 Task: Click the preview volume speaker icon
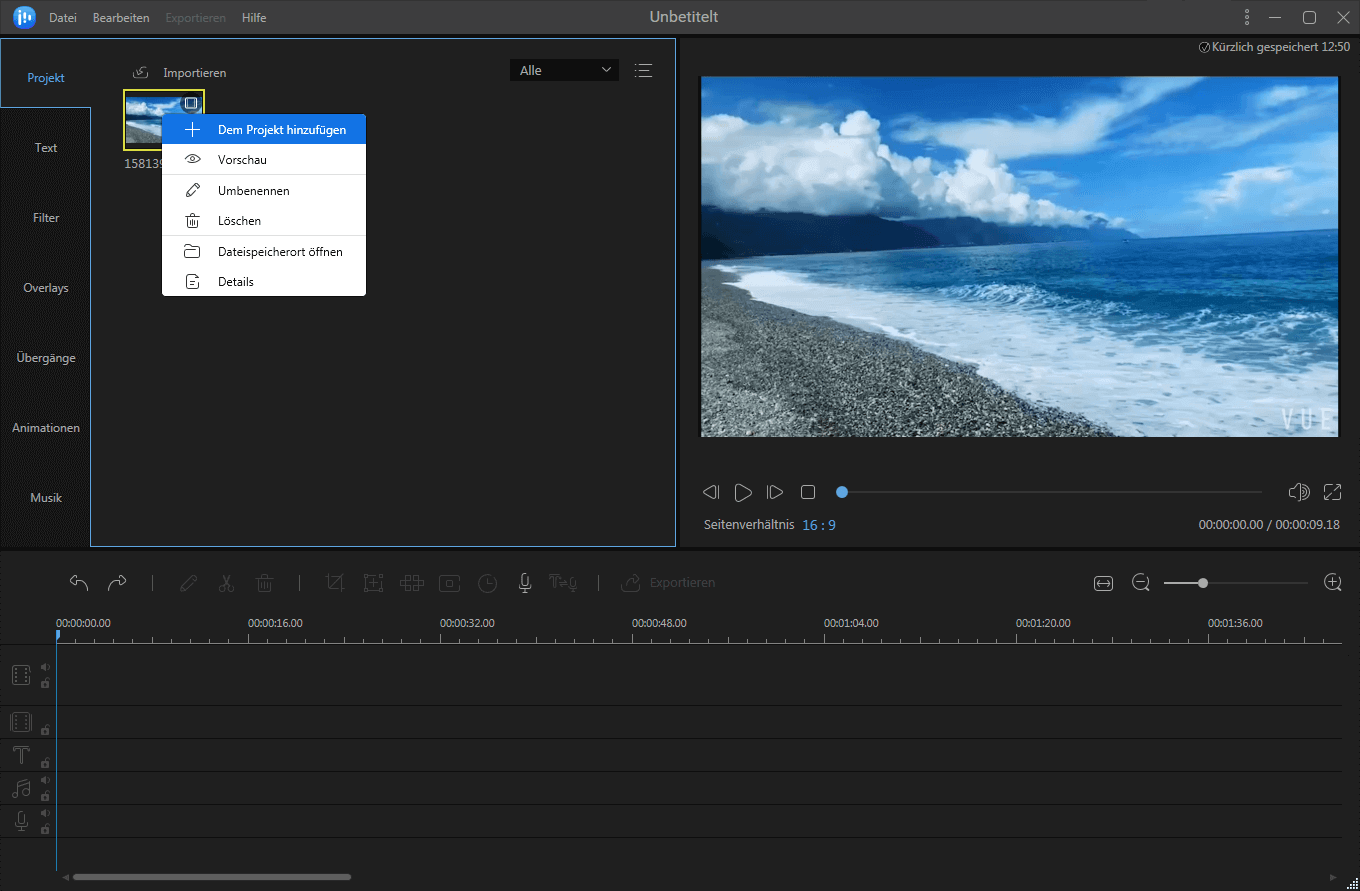(1299, 492)
